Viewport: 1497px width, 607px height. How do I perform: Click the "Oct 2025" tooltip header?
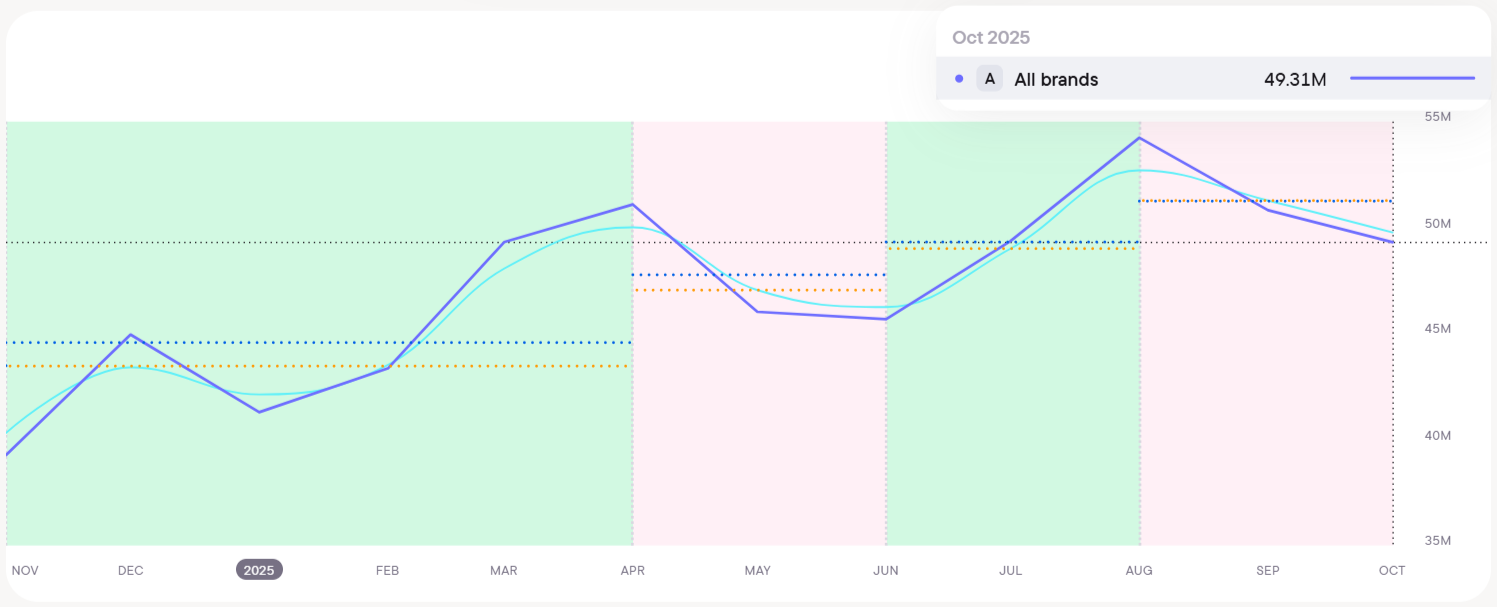pos(991,38)
